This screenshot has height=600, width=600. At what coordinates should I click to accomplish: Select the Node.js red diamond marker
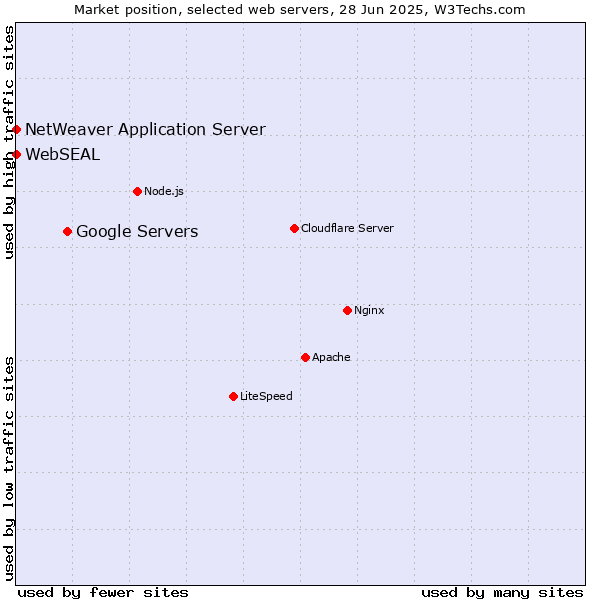(x=138, y=191)
